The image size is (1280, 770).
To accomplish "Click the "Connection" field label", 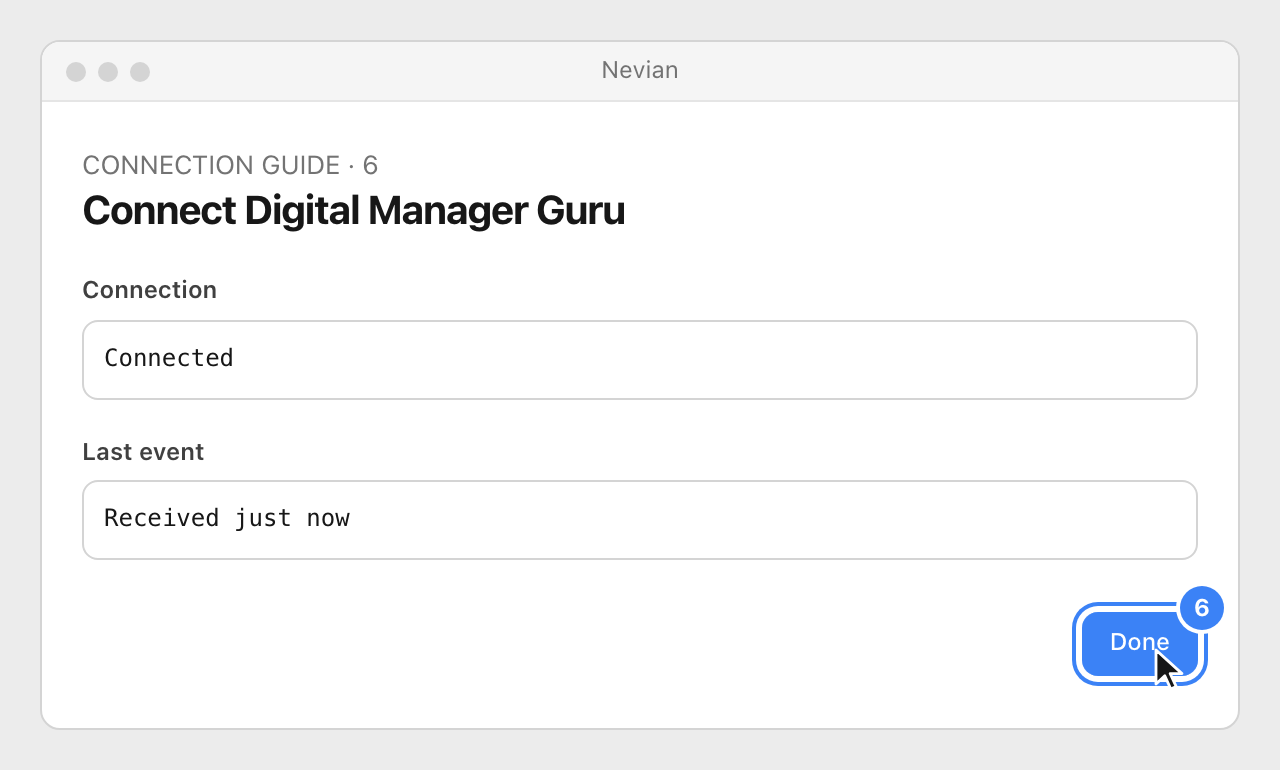I will click(150, 290).
